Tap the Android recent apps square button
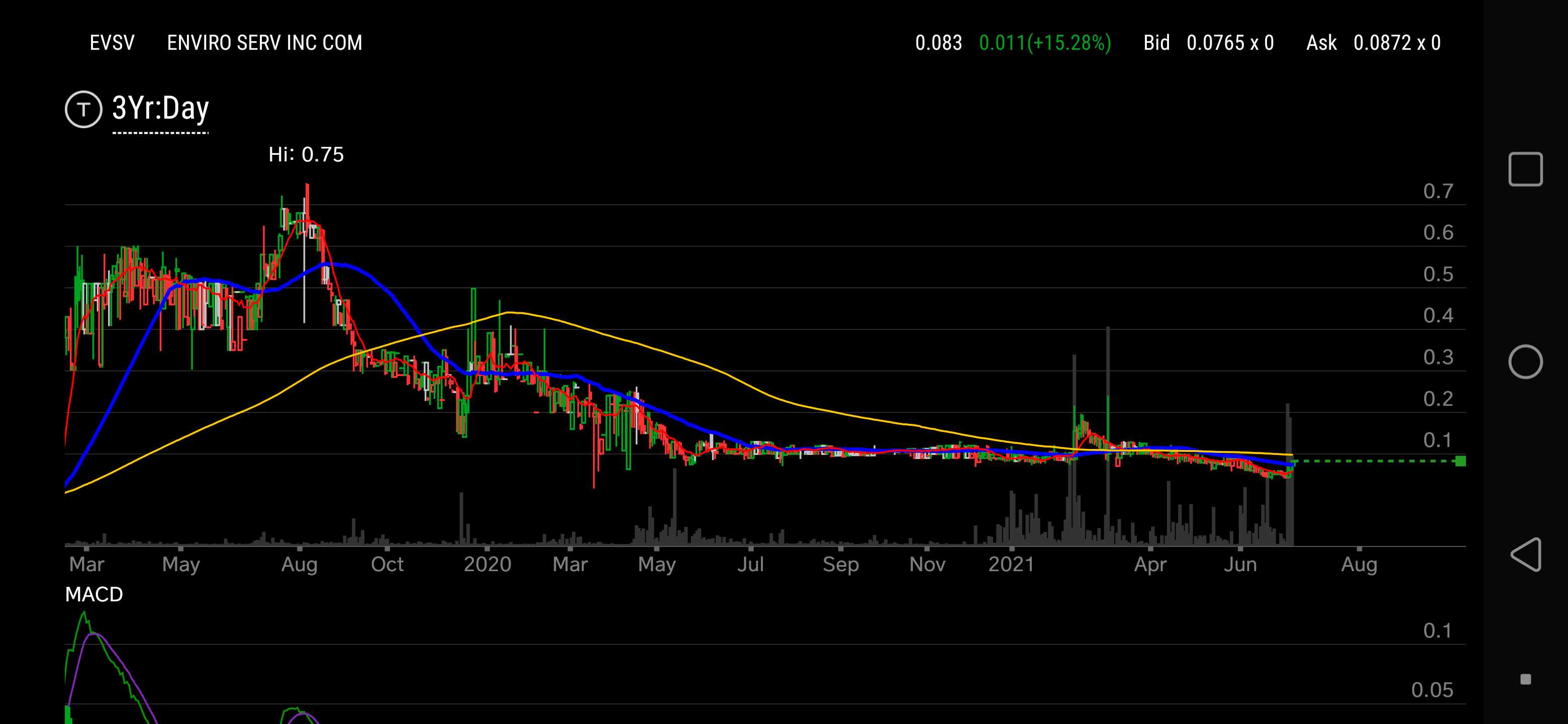 1525,169
